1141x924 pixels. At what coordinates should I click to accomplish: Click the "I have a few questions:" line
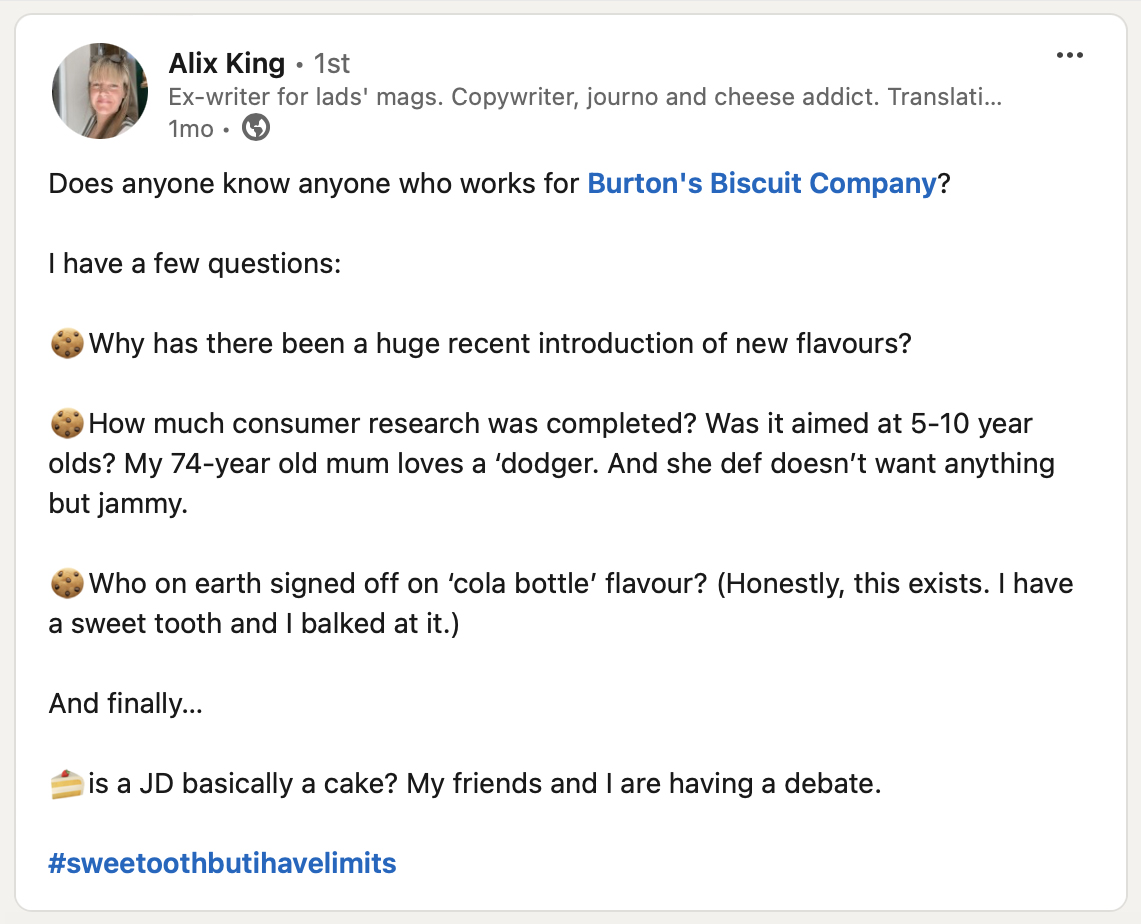point(195,264)
